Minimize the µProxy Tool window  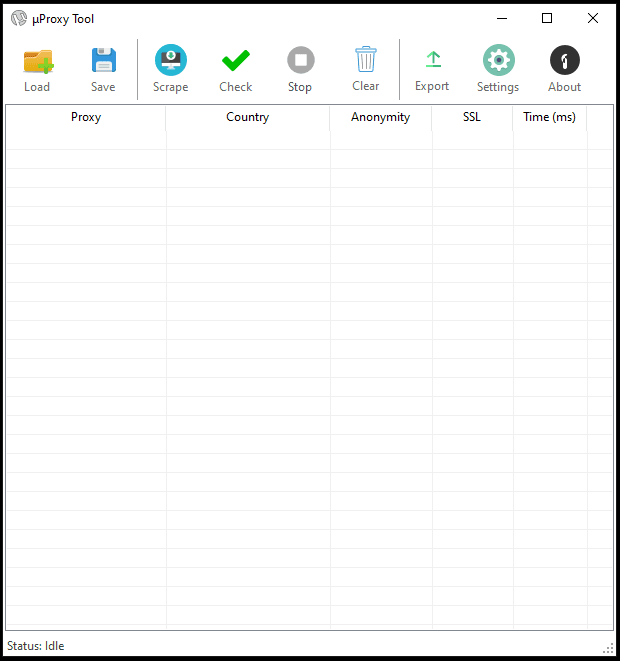pos(502,19)
